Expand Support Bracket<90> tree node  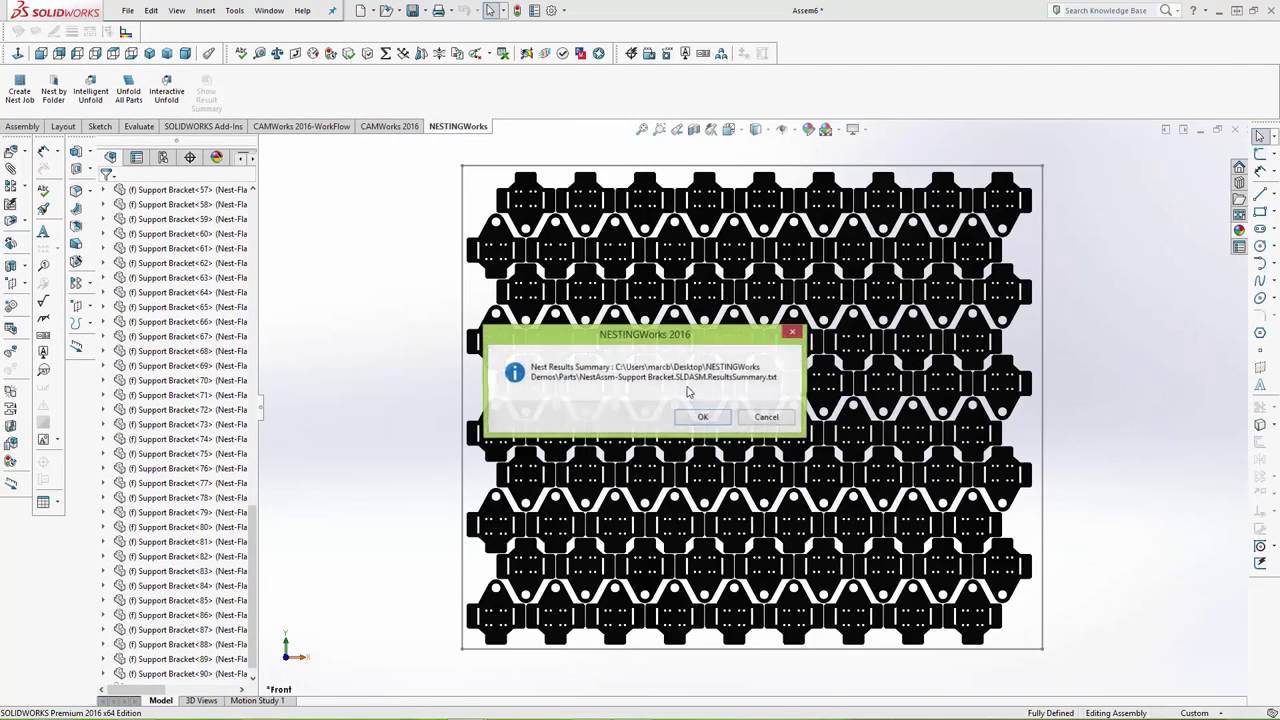pos(102,673)
